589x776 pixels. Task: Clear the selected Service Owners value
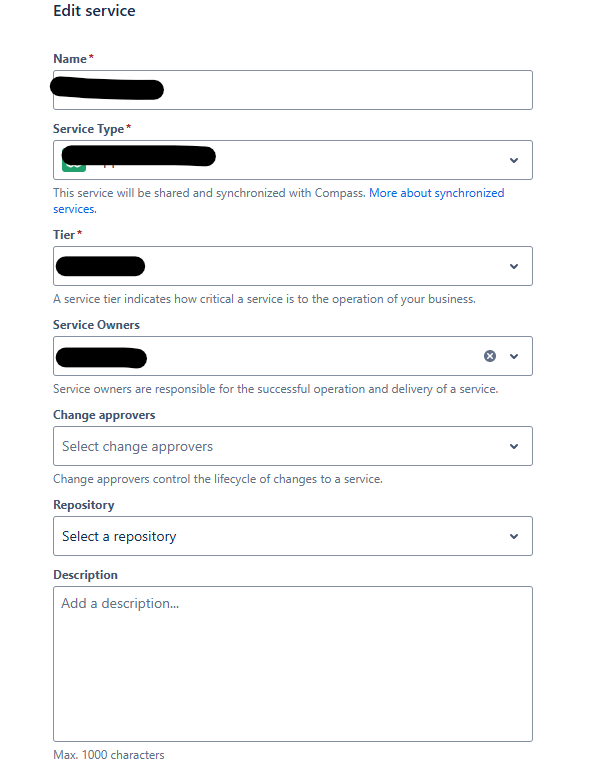click(490, 356)
